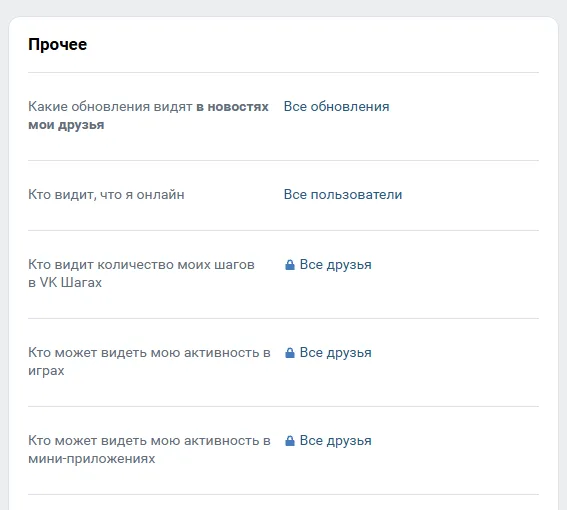Click label about activity in 'мини-приложениях'

coord(149,449)
